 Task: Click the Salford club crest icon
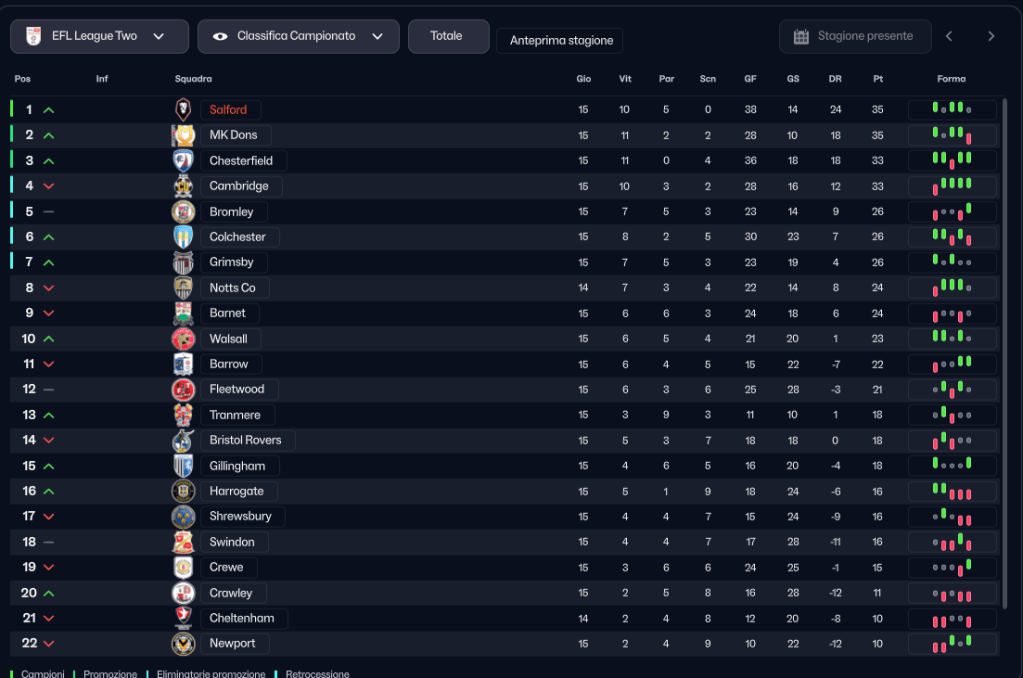[183, 110]
